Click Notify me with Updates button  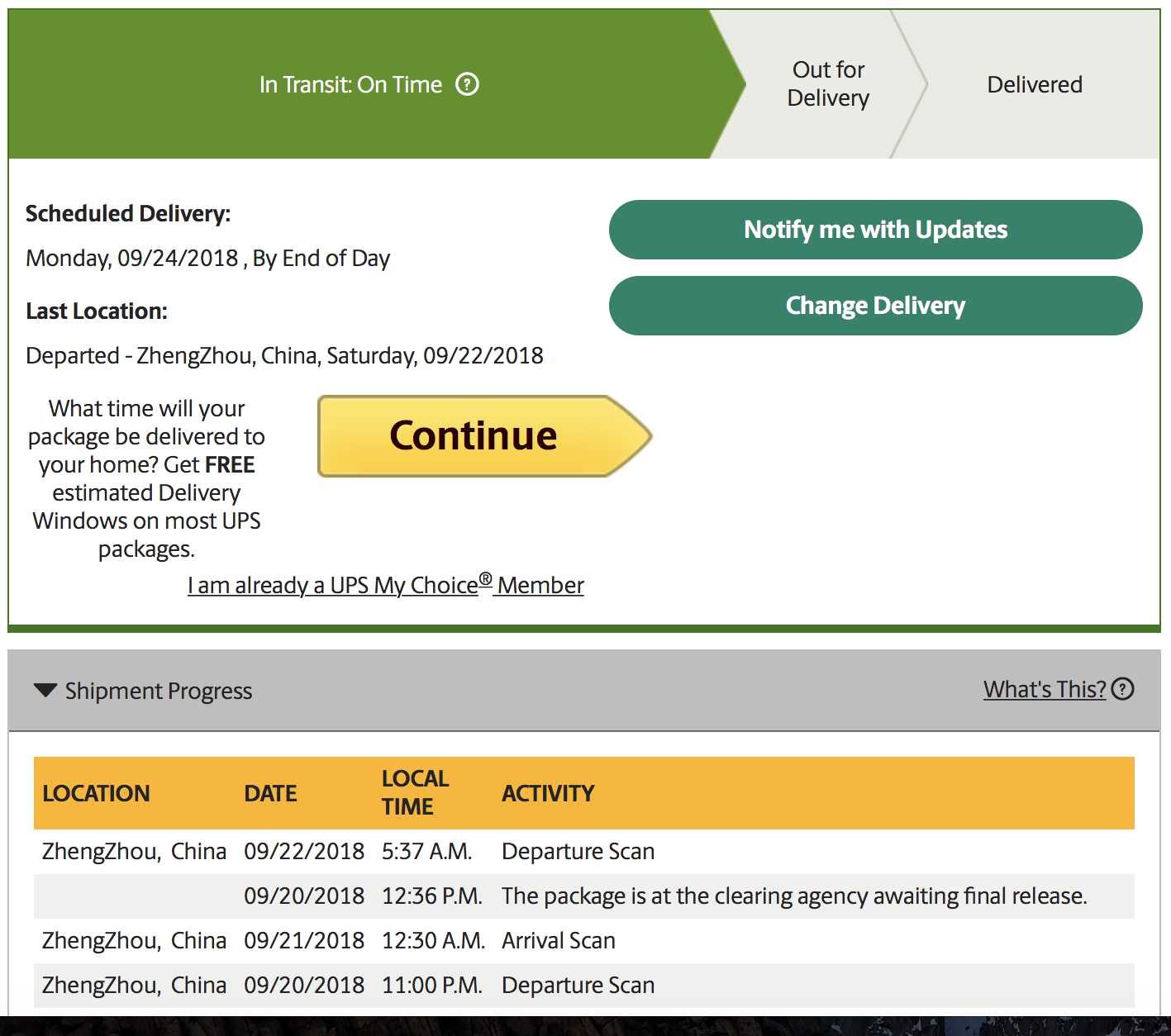pos(876,230)
